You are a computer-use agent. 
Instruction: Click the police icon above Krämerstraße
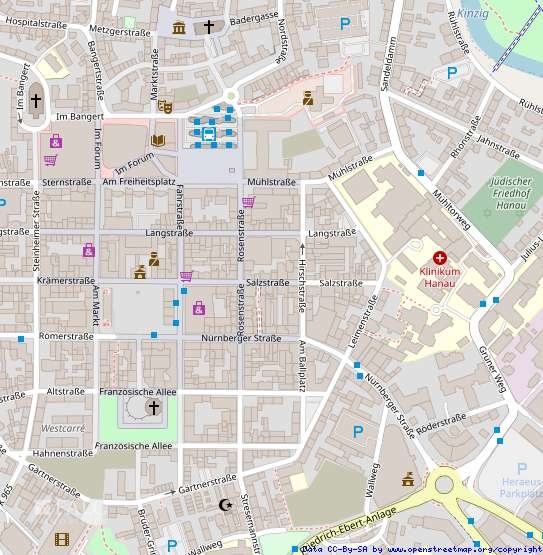click(x=154, y=259)
